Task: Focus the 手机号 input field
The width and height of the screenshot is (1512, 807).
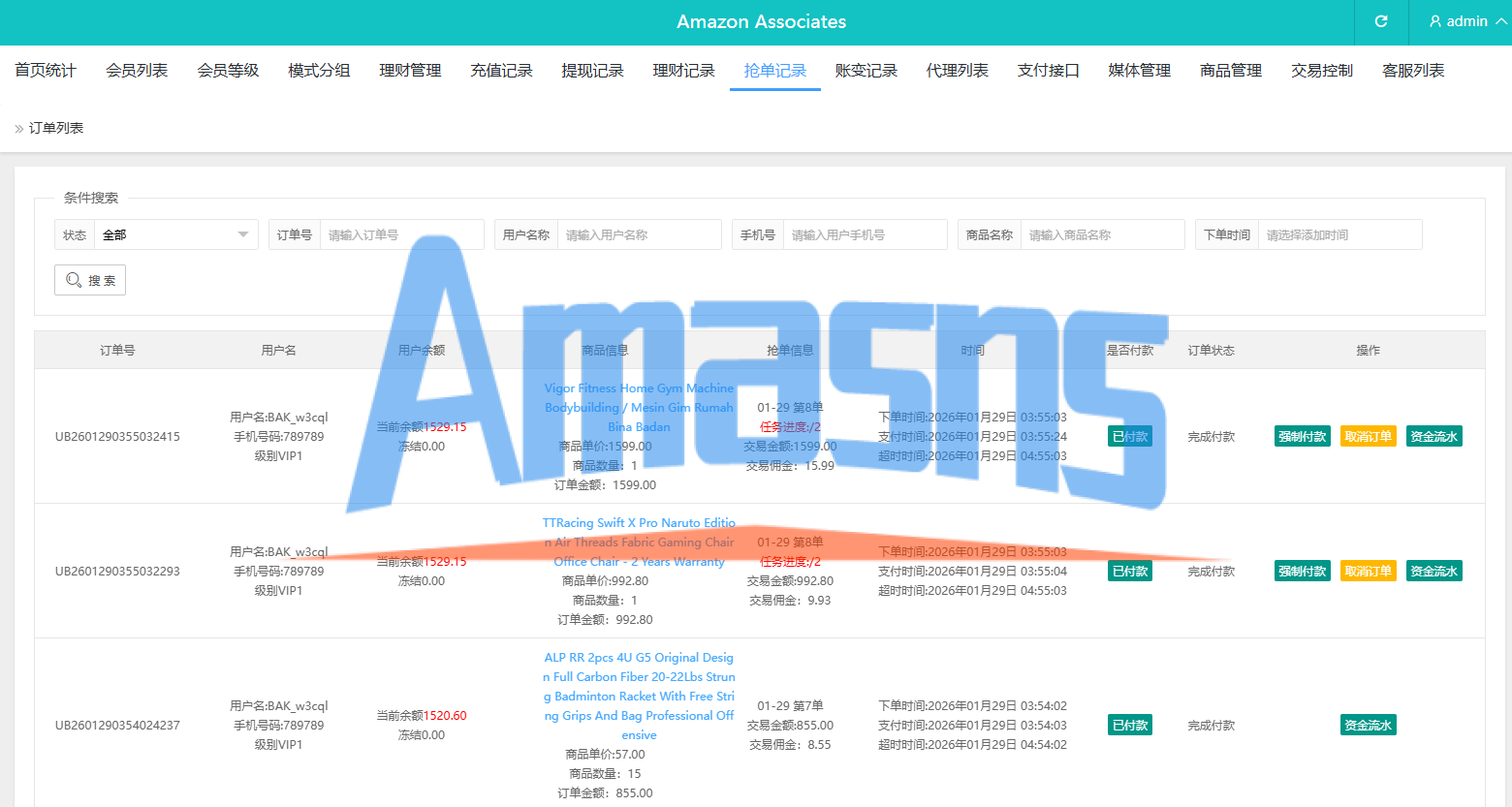Action: [865, 234]
